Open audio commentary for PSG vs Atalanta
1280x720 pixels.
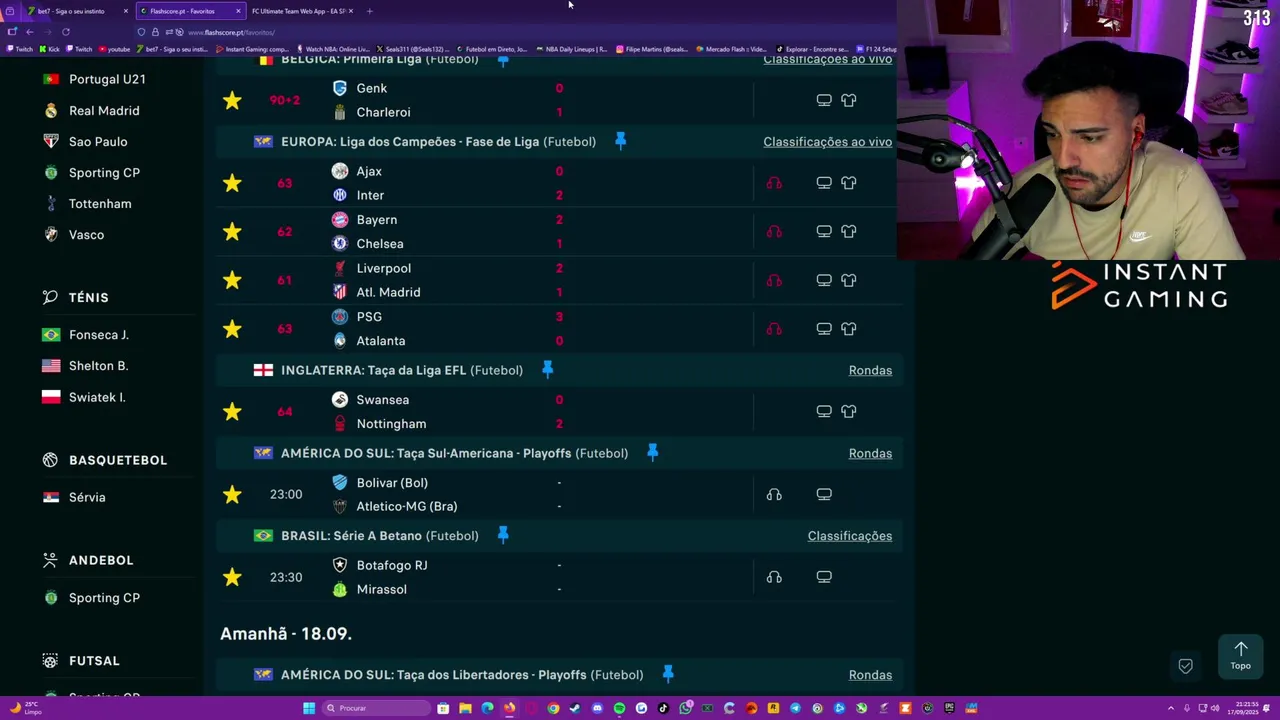[774, 329]
